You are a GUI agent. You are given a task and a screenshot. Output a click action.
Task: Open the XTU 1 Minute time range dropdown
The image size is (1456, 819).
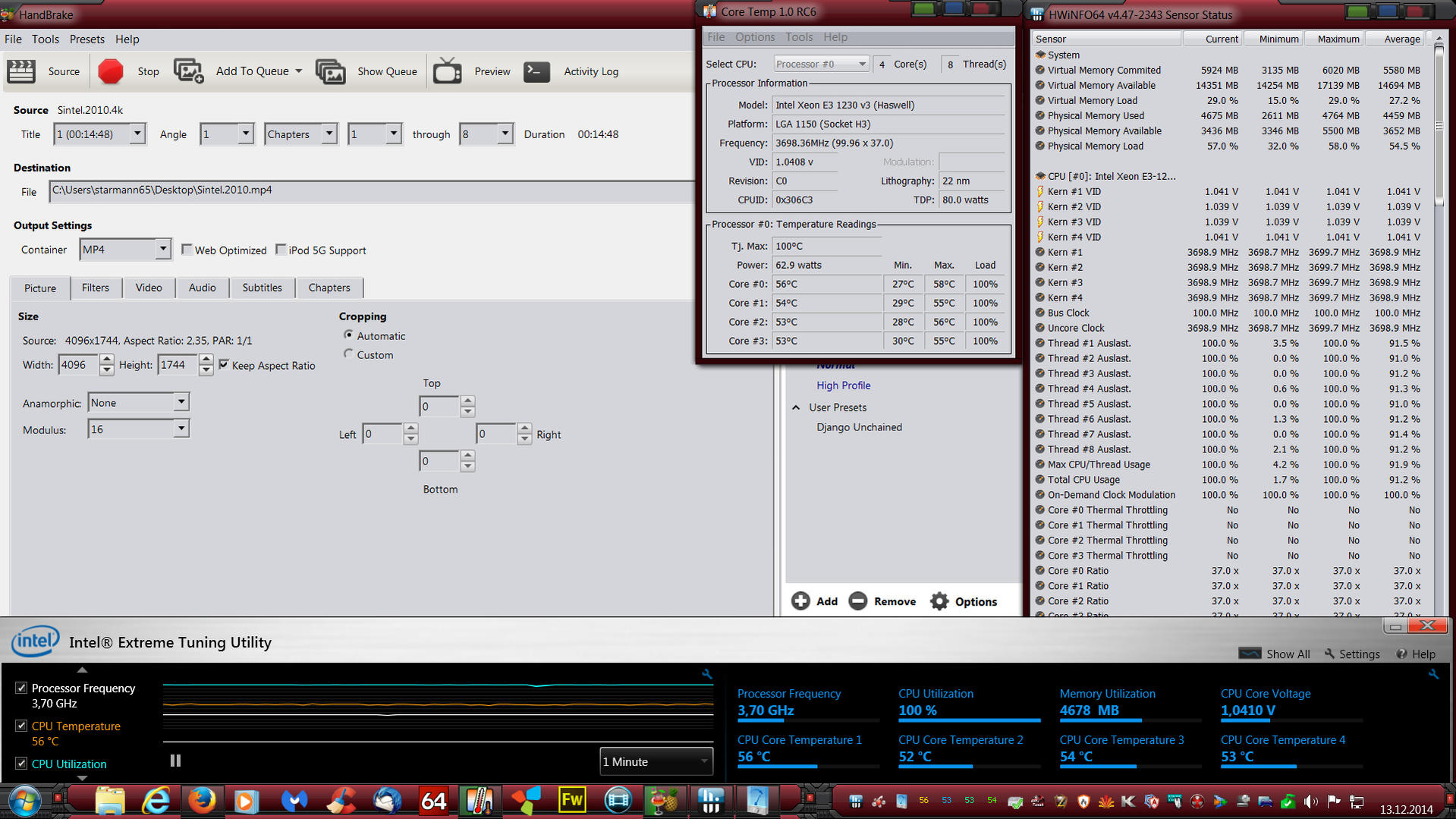656,761
